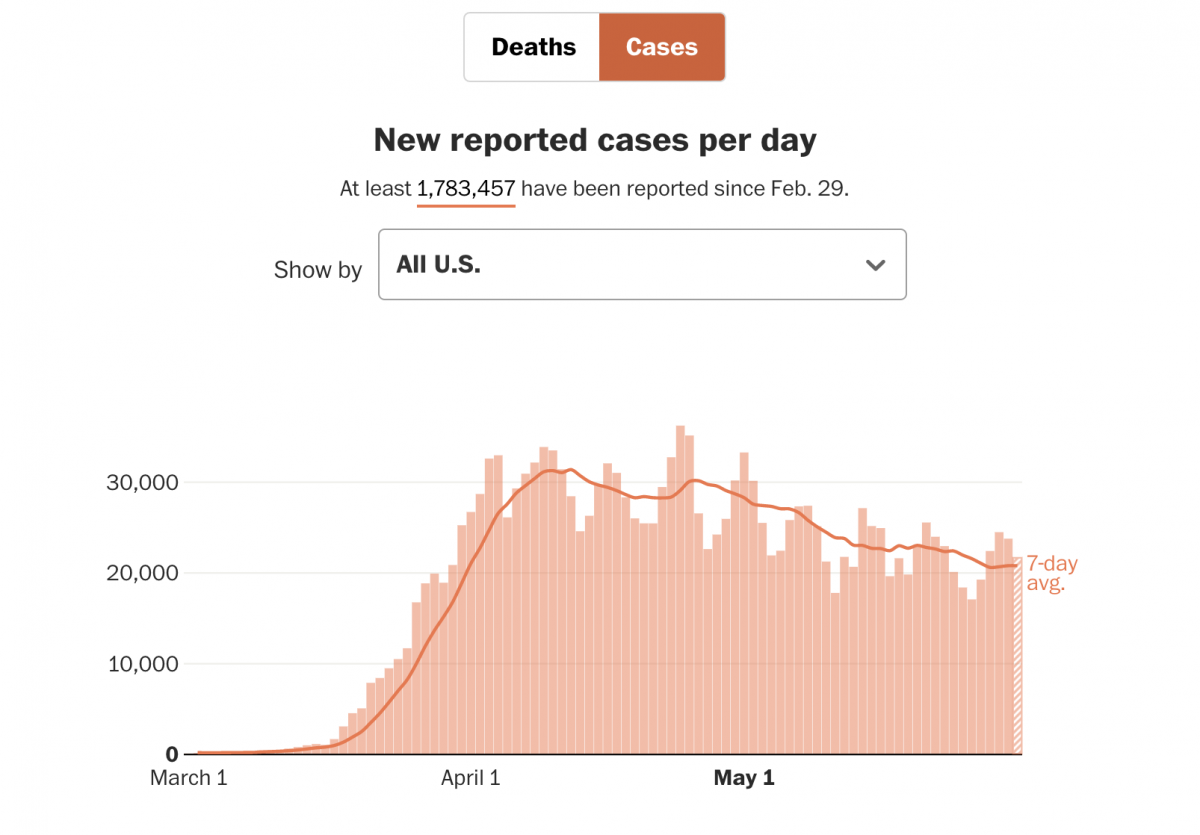Image resolution: width=1200 pixels, height=835 pixels.
Task: Click the Show by label
Action: click(317, 270)
